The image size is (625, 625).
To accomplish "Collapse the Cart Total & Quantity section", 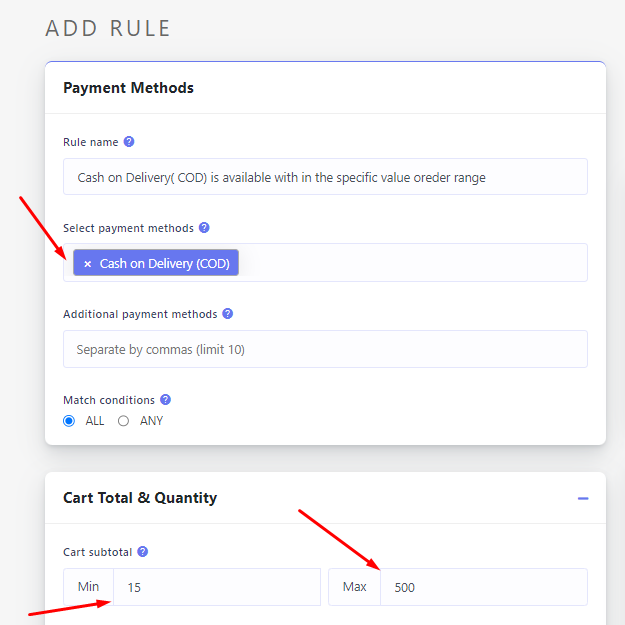I will coord(583,498).
